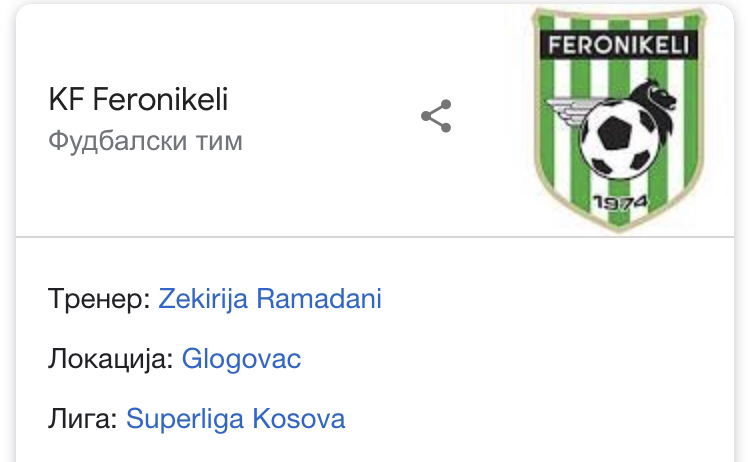Image resolution: width=750 pixels, height=462 pixels.
Task: Click the soccer ball in the crest
Action: coord(617,141)
